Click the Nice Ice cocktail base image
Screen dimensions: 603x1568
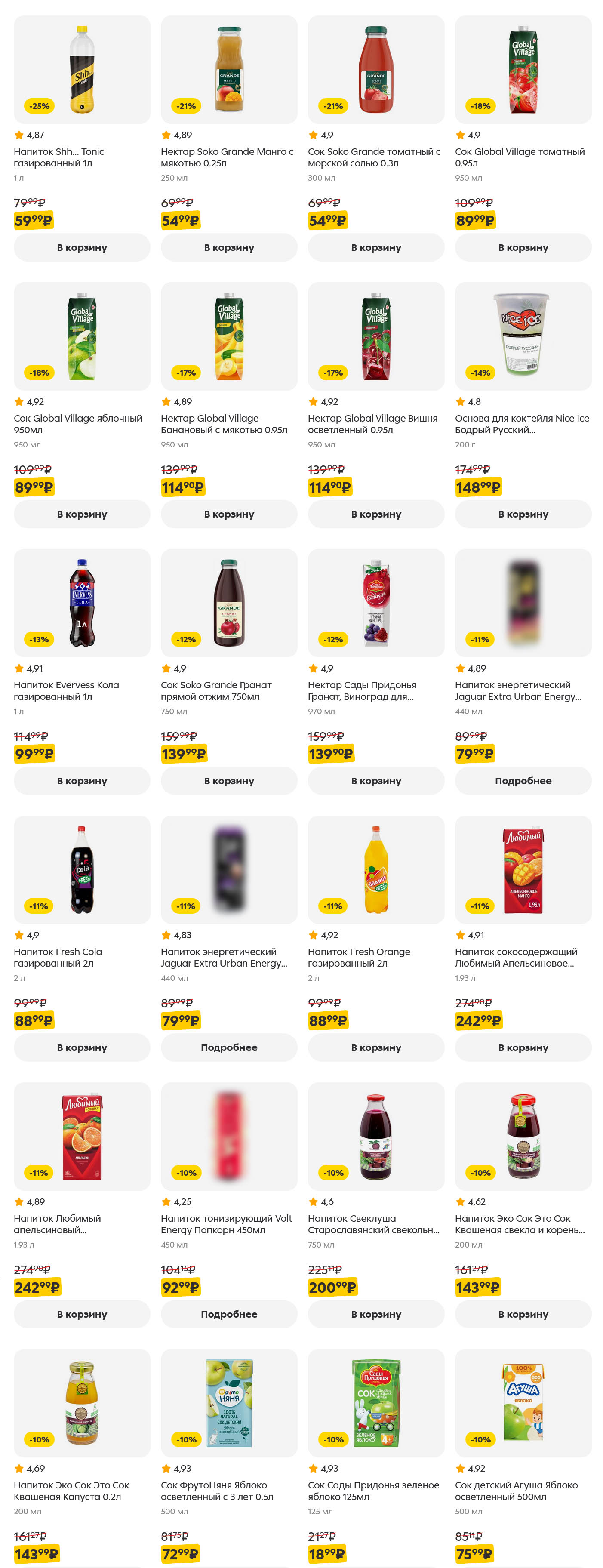(x=523, y=336)
